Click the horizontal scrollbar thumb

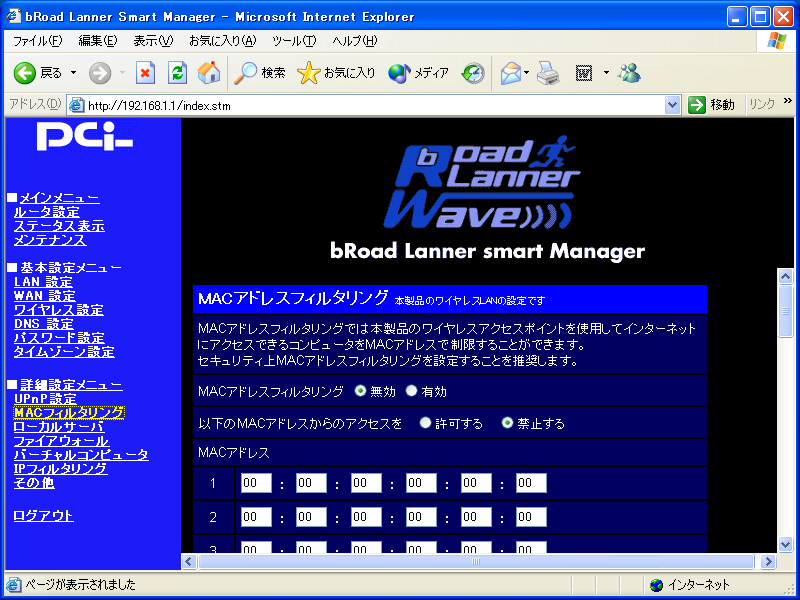(476, 562)
